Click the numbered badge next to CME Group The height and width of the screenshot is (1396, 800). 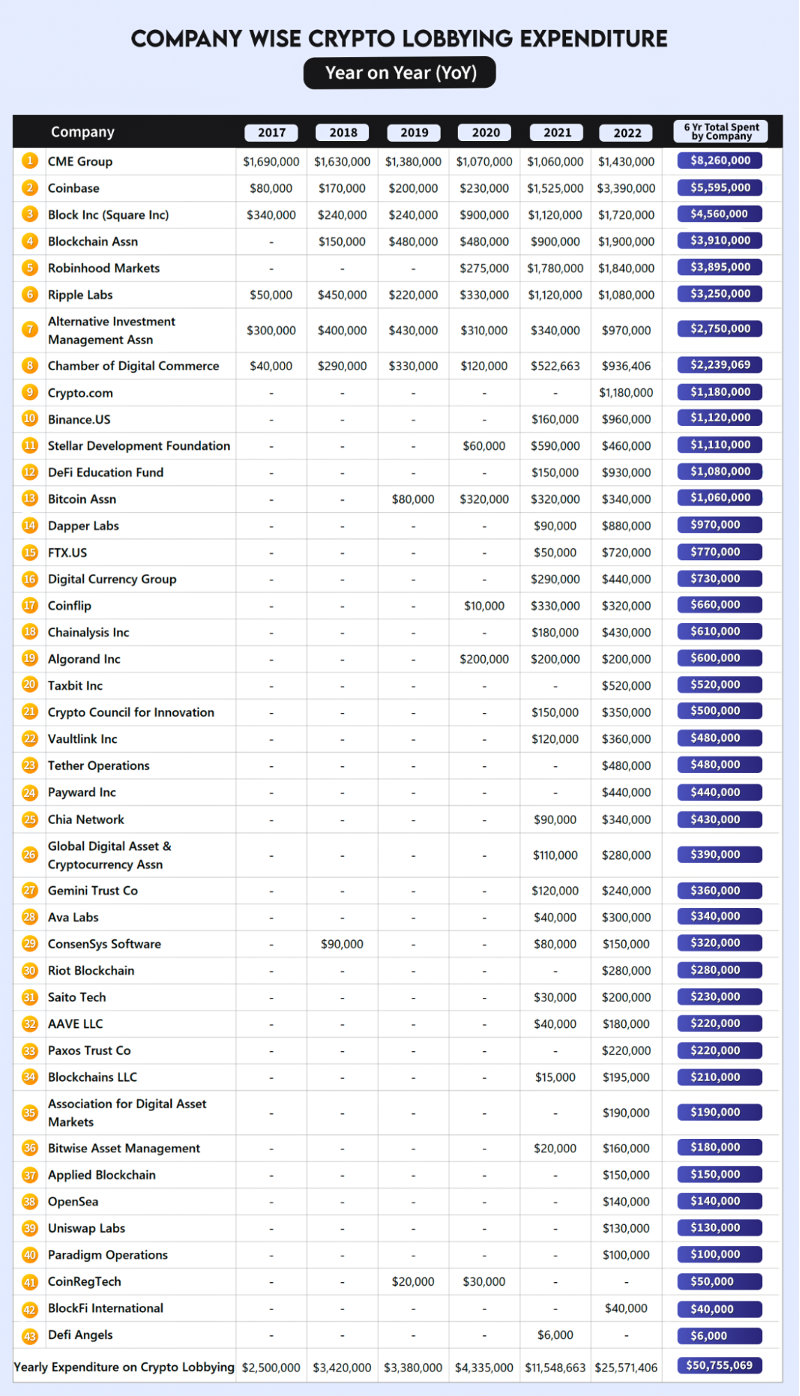point(30,161)
